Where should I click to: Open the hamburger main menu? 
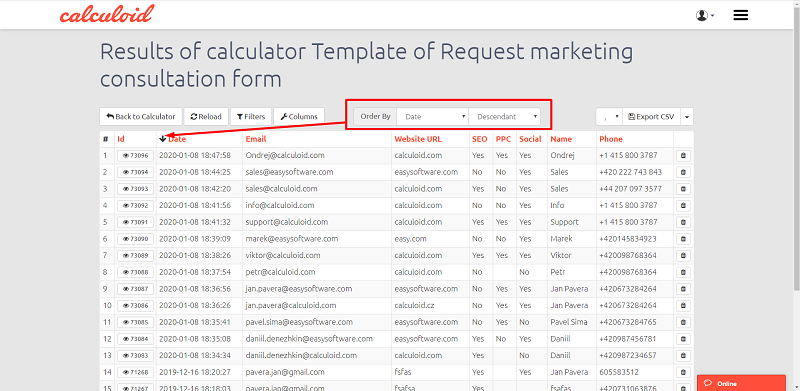click(740, 15)
